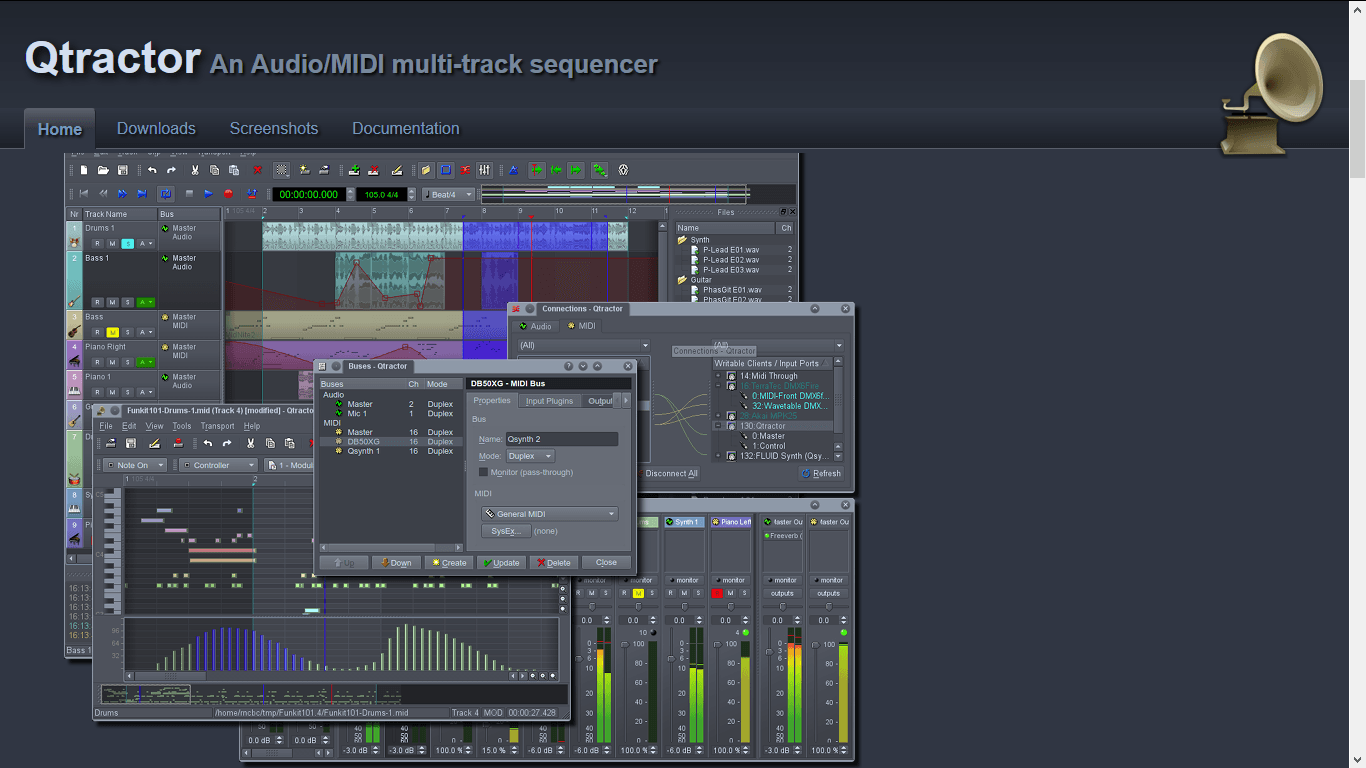Open the Documentation page tab
1366x768 pixels.
(406, 128)
